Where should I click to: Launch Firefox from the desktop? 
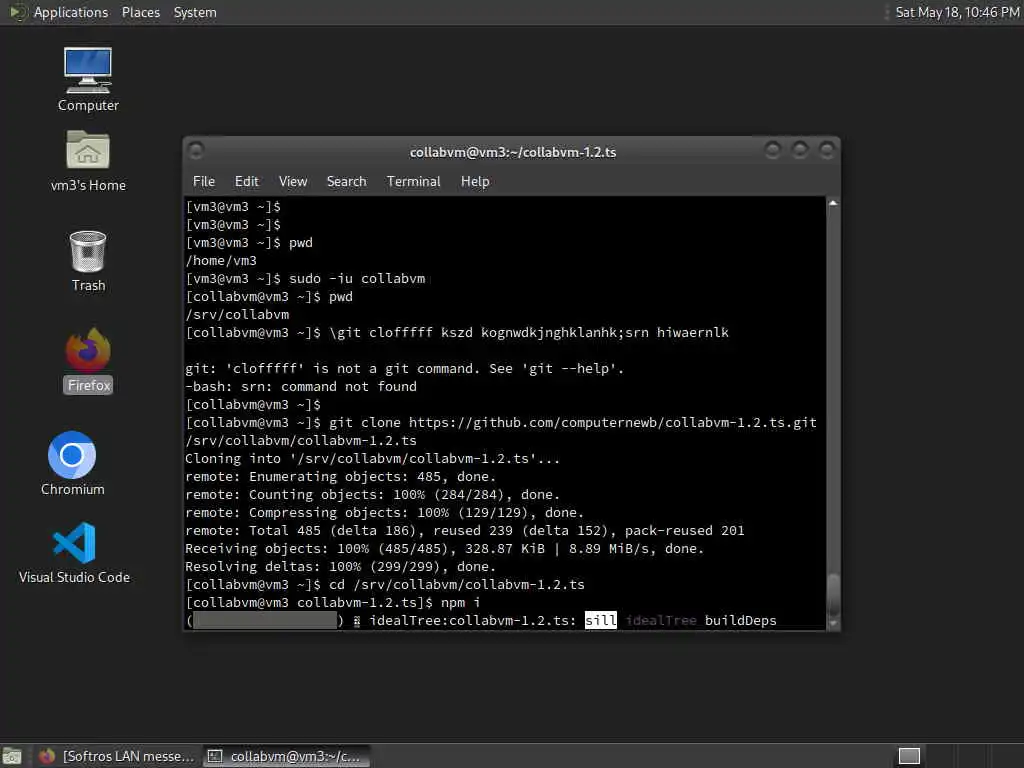[89, 360]
